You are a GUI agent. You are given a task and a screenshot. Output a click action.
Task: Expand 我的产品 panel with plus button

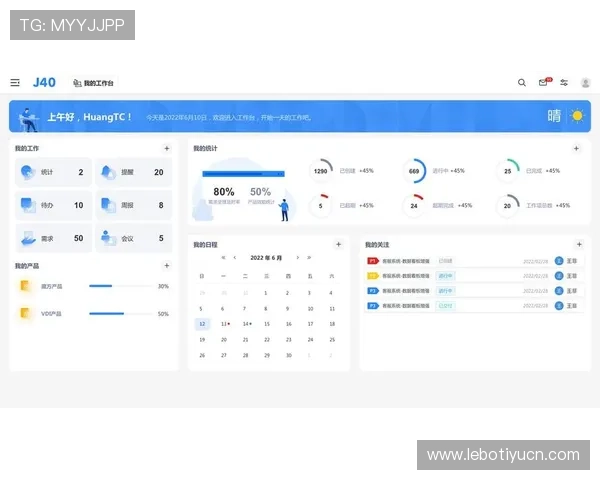pyautogui.click(x=166, y=266)
